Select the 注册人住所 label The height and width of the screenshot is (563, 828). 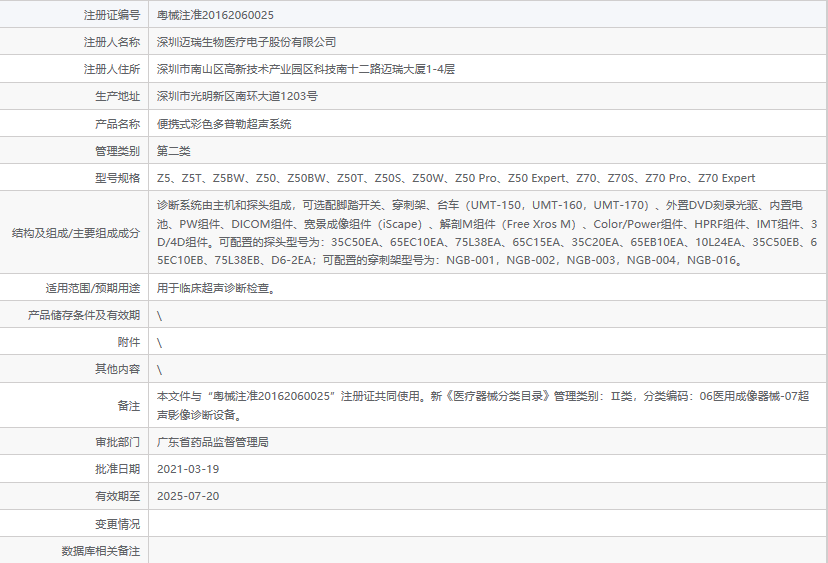(112, 69)
